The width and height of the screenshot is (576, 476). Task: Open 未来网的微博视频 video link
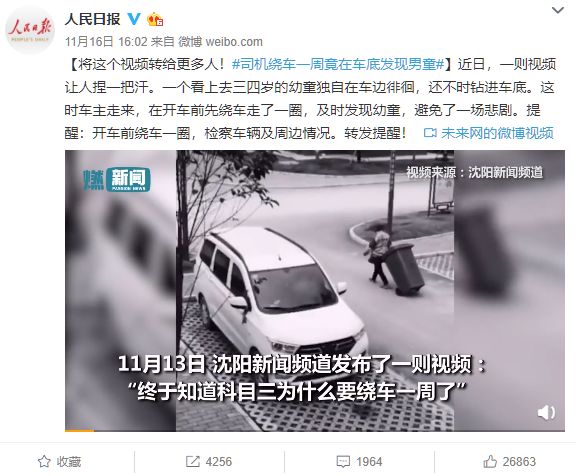[x=497, y=133]
